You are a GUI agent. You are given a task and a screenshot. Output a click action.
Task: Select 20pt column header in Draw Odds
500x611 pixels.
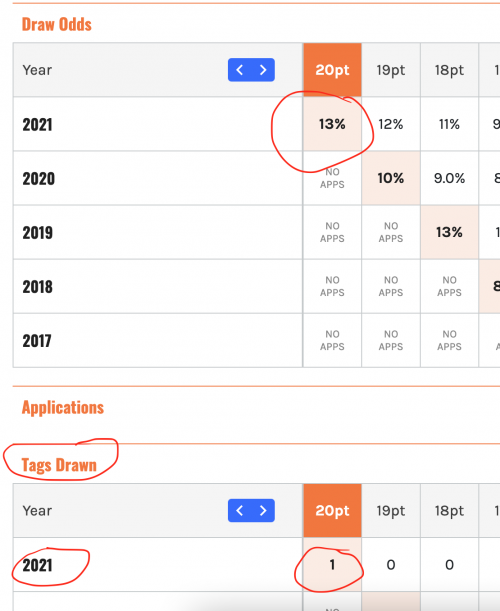click(332, 70)
